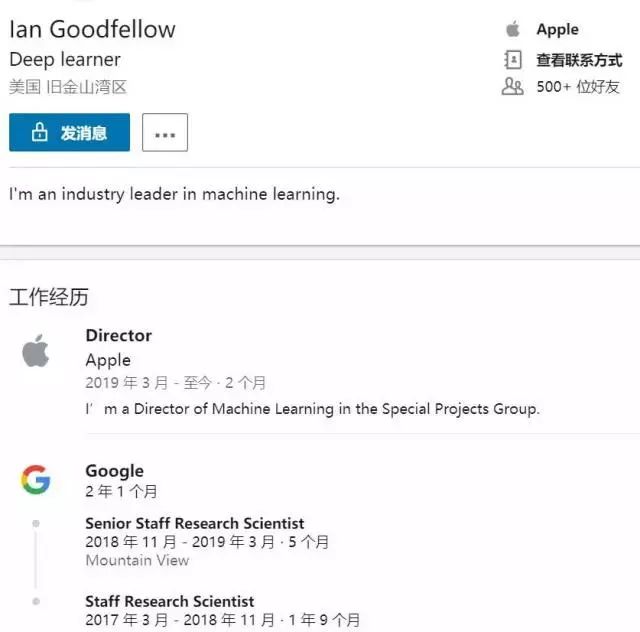Image resolution: width=640 pixels, height=632 pixels.
Task: Click the Senior Staff Research Scientist title
Action: (195, 523)
